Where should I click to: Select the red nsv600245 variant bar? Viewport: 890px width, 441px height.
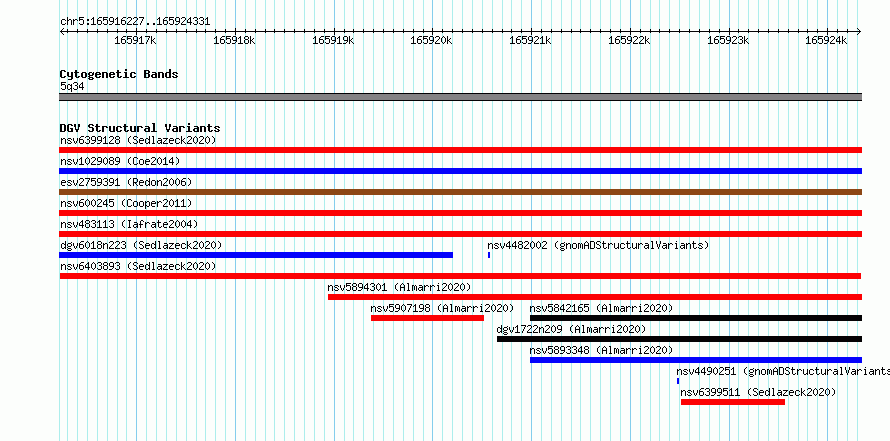[461, 213]
